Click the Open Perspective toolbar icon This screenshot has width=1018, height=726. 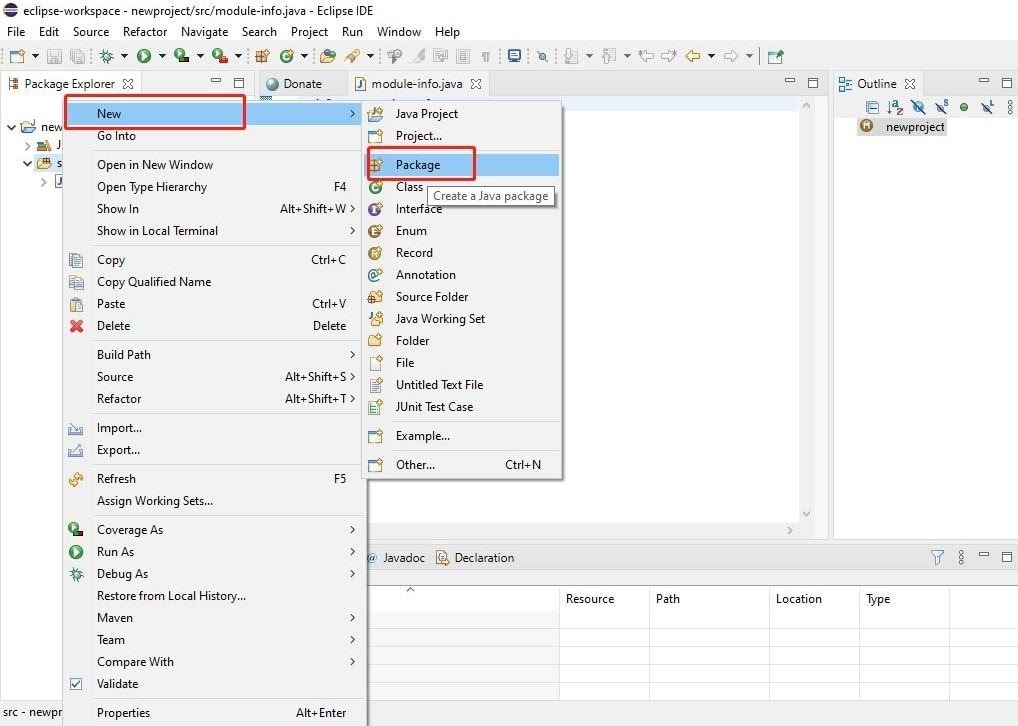click(776, 56)
